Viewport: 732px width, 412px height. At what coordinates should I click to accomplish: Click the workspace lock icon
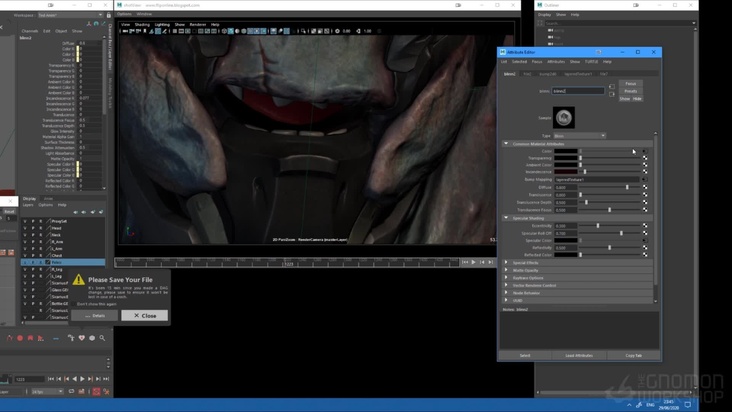tap(109, 15)
